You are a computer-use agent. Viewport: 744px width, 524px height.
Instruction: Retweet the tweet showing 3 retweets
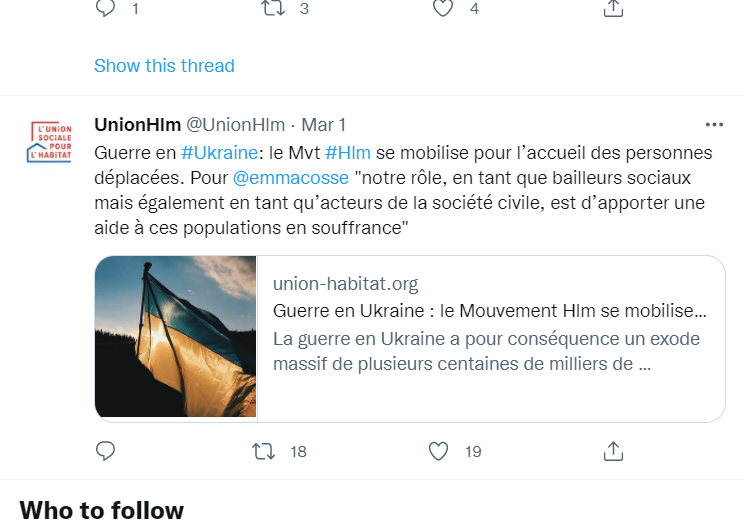(272, 8)
